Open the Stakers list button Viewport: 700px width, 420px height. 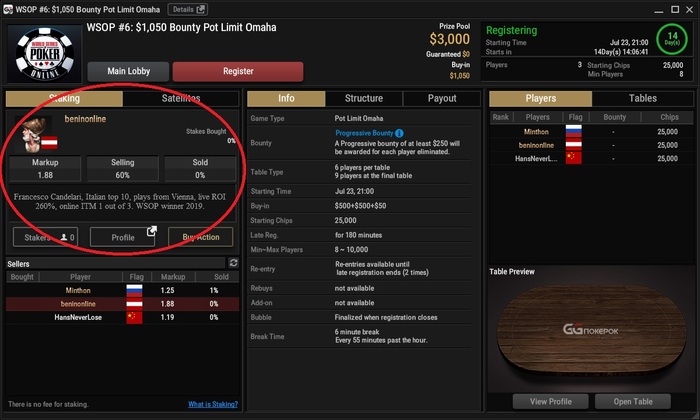pyautogui.click(x=45, y=237)
